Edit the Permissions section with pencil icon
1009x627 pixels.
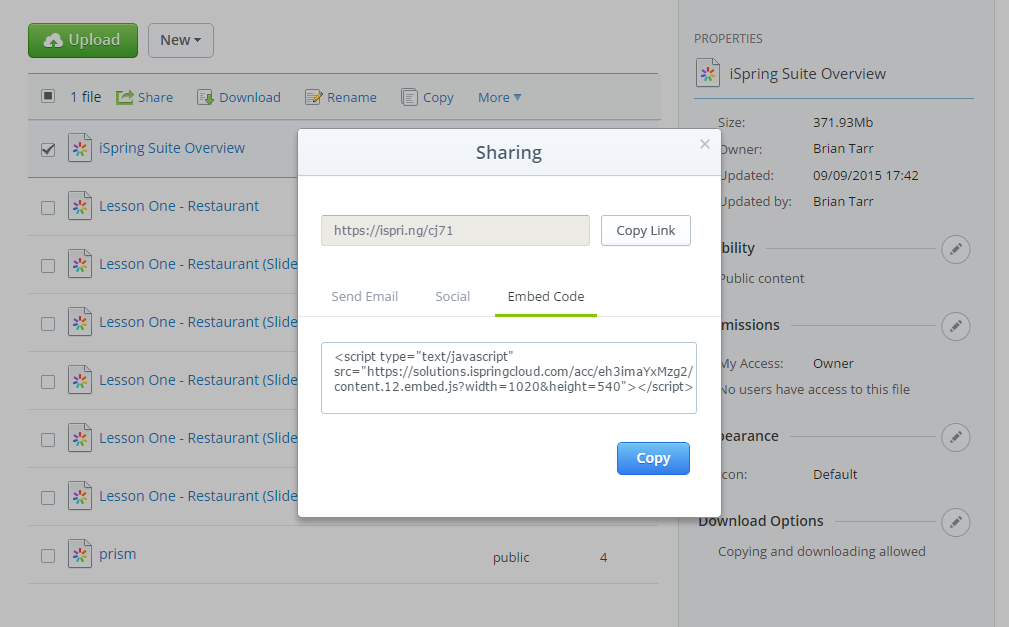pos(956,326)
